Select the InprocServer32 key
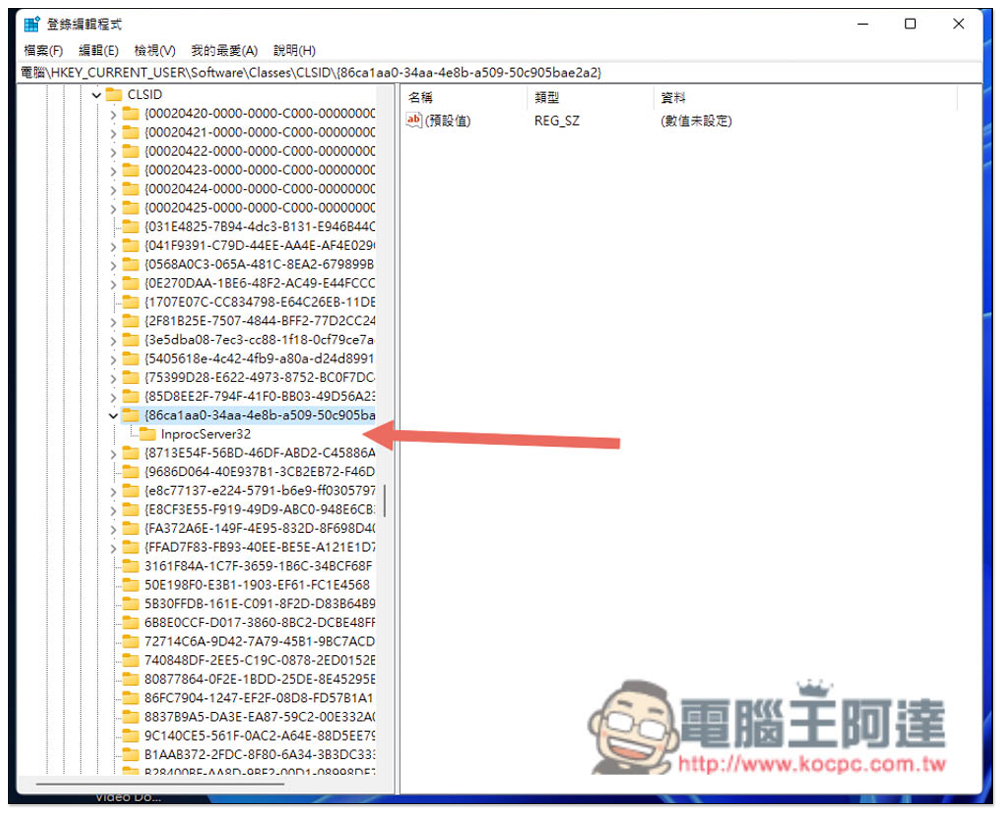 click(x=205, y=434)
